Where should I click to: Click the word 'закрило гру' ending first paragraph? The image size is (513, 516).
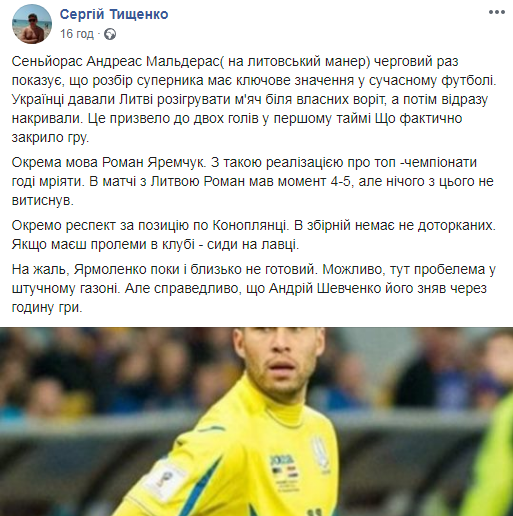tap(50, 138)
